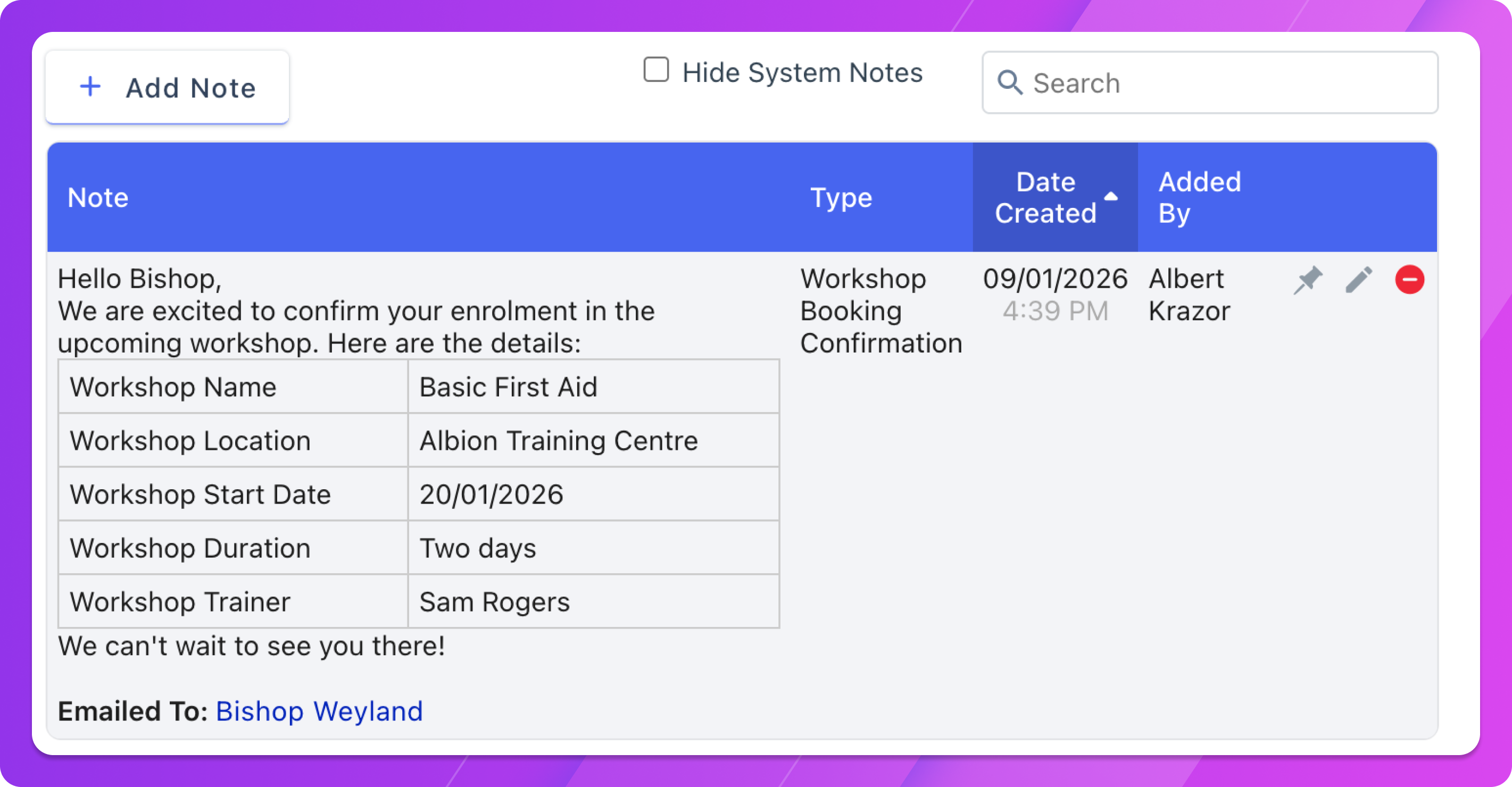Click the Emailed To label
The height and width of the screenshot is (787, 1512).
(x=132, y=711)
